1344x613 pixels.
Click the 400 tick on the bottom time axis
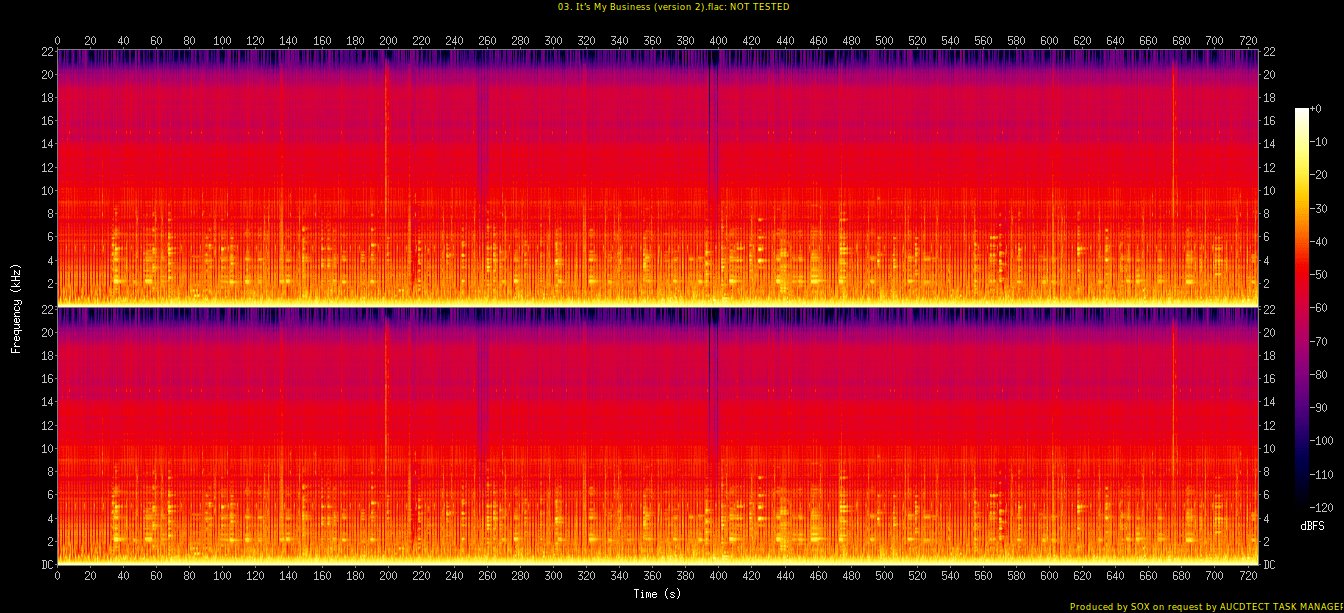[x=718, y=578]
